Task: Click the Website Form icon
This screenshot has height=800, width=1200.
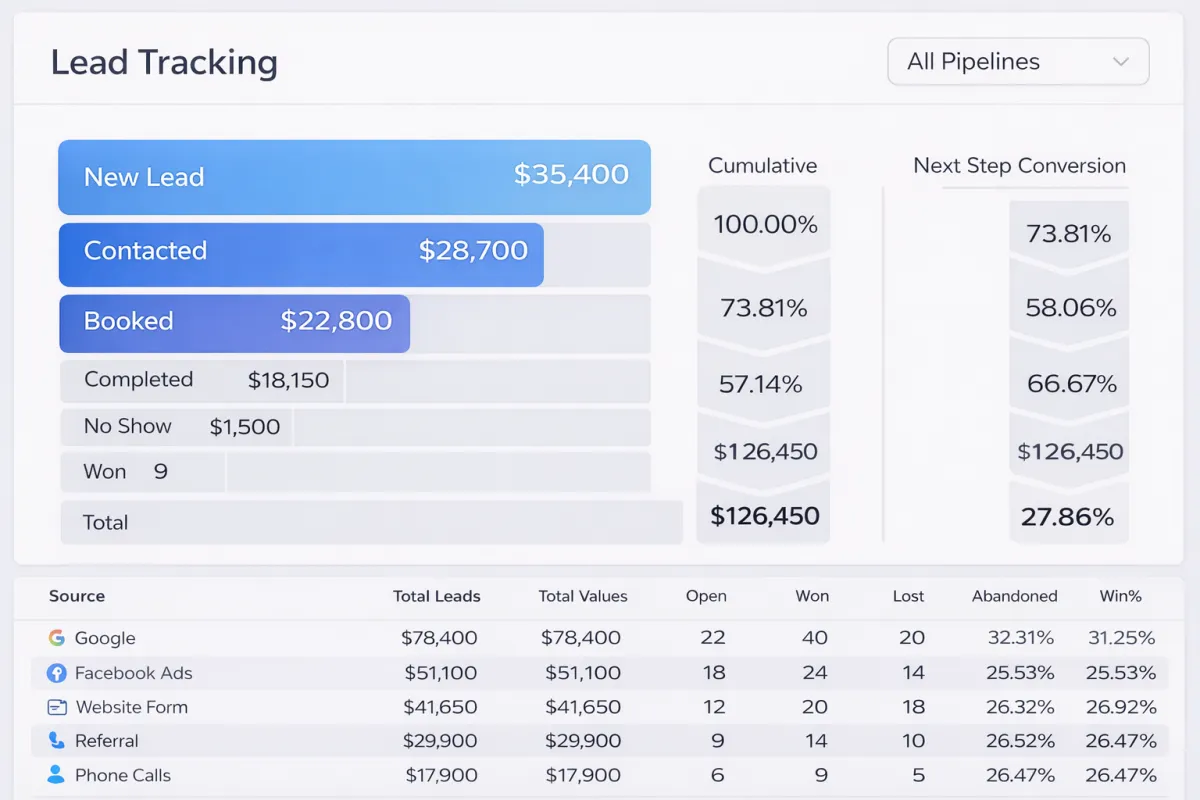Action: pyautogui.click(x=57, y=707)
